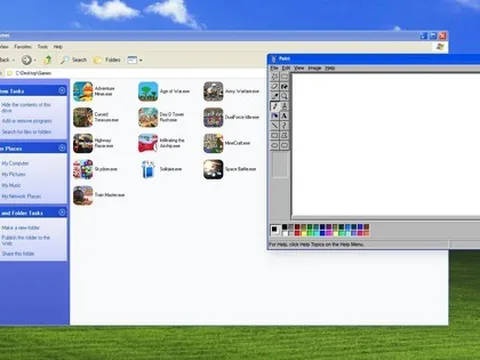Click Share this folder link
480x360 pixels.
click(18, 254)
